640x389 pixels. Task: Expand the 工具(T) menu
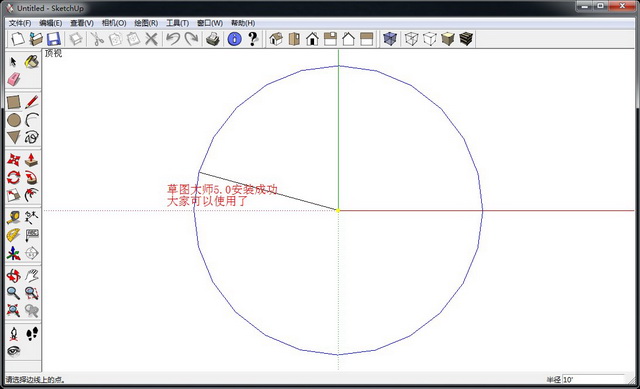pyautogui.click(x=178, y=23)
